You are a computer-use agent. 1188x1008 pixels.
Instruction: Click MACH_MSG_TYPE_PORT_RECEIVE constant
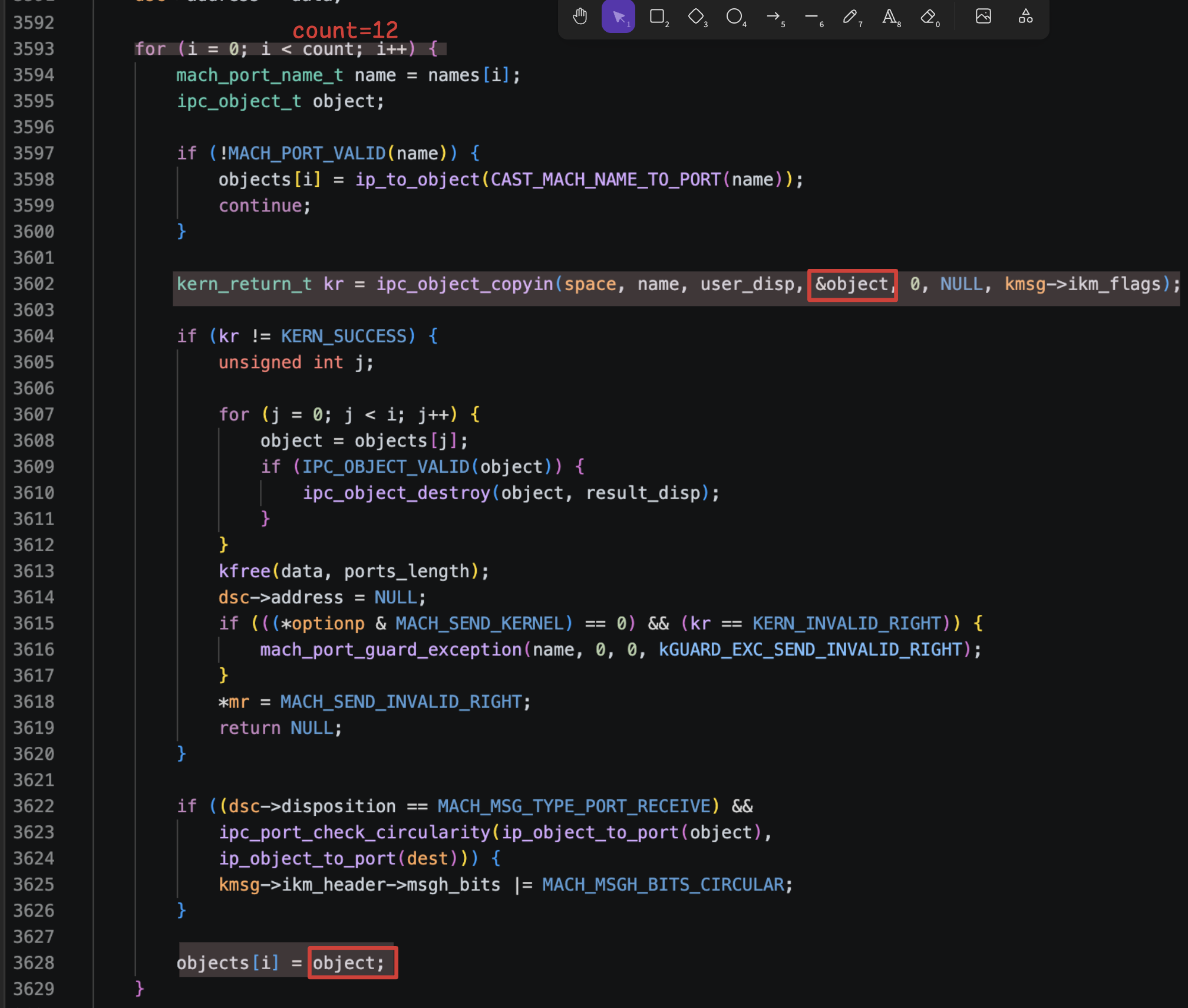[x=574, y=806]
